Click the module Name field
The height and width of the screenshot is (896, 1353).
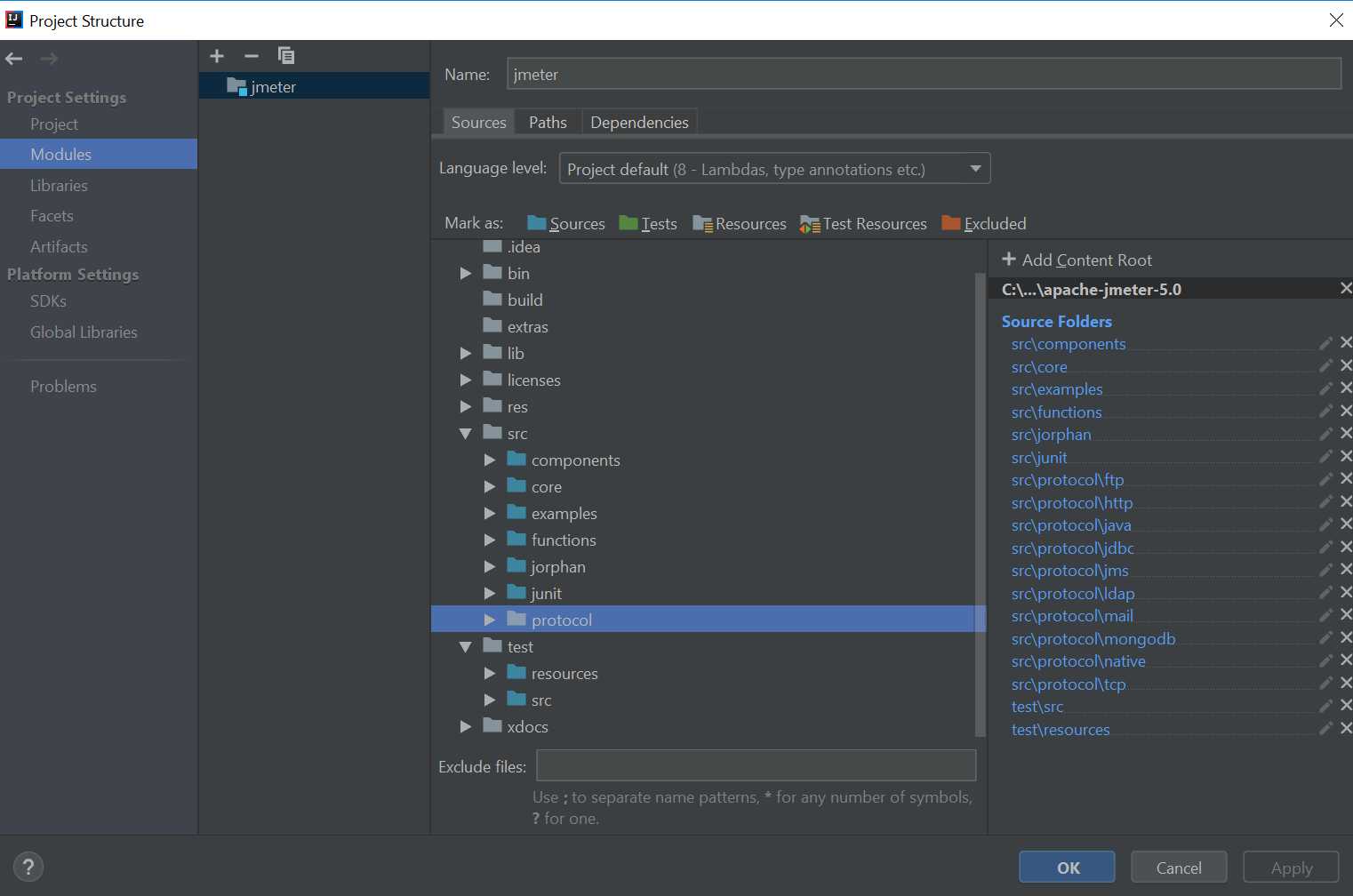pyautogui.click(x=924, y=74)
